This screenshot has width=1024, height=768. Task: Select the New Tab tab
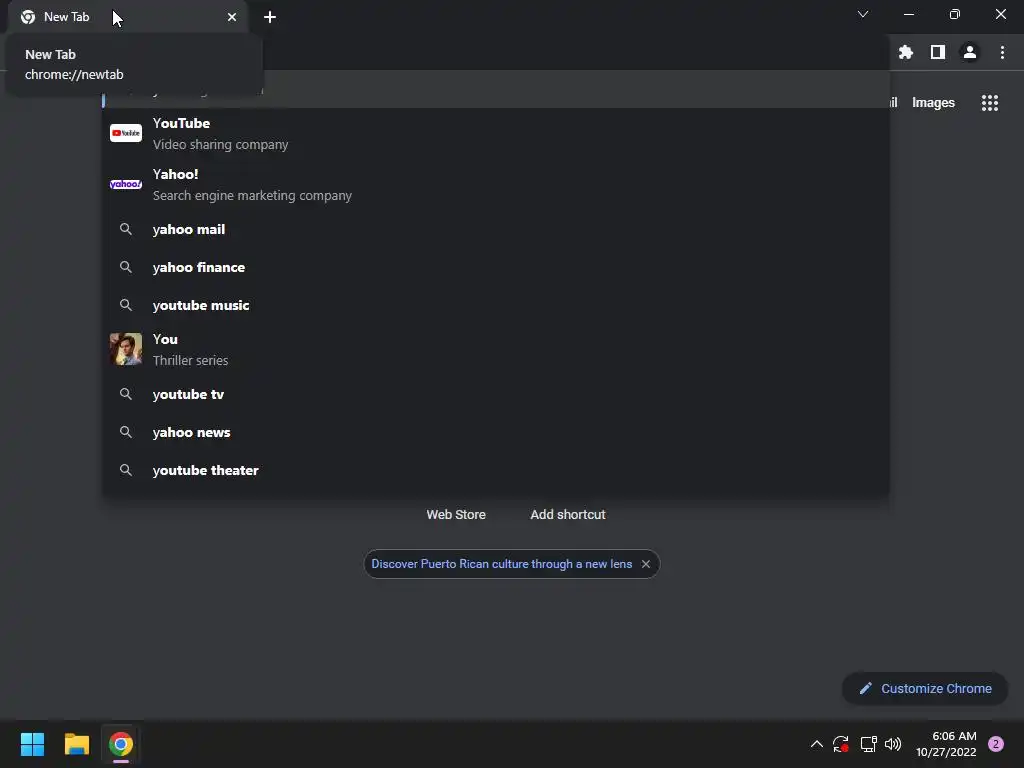tap(128, 17)
